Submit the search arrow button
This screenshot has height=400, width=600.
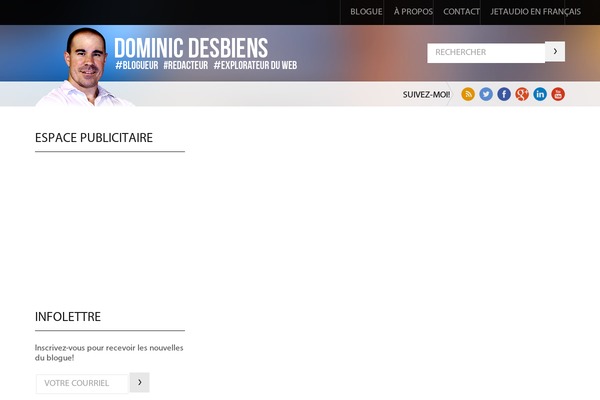pos(555,51)
